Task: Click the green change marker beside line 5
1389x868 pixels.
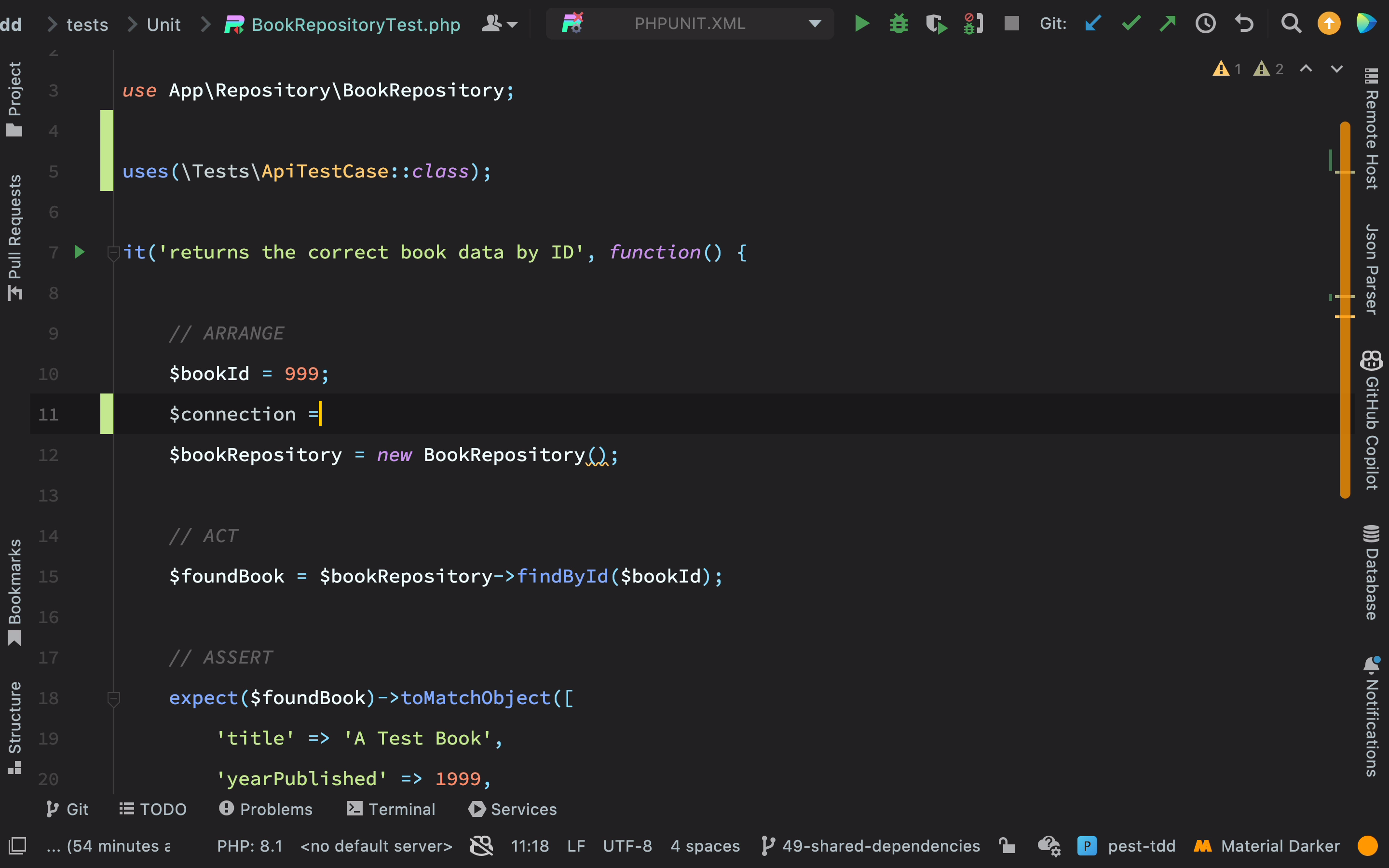Action: click(x=107, y=150)
